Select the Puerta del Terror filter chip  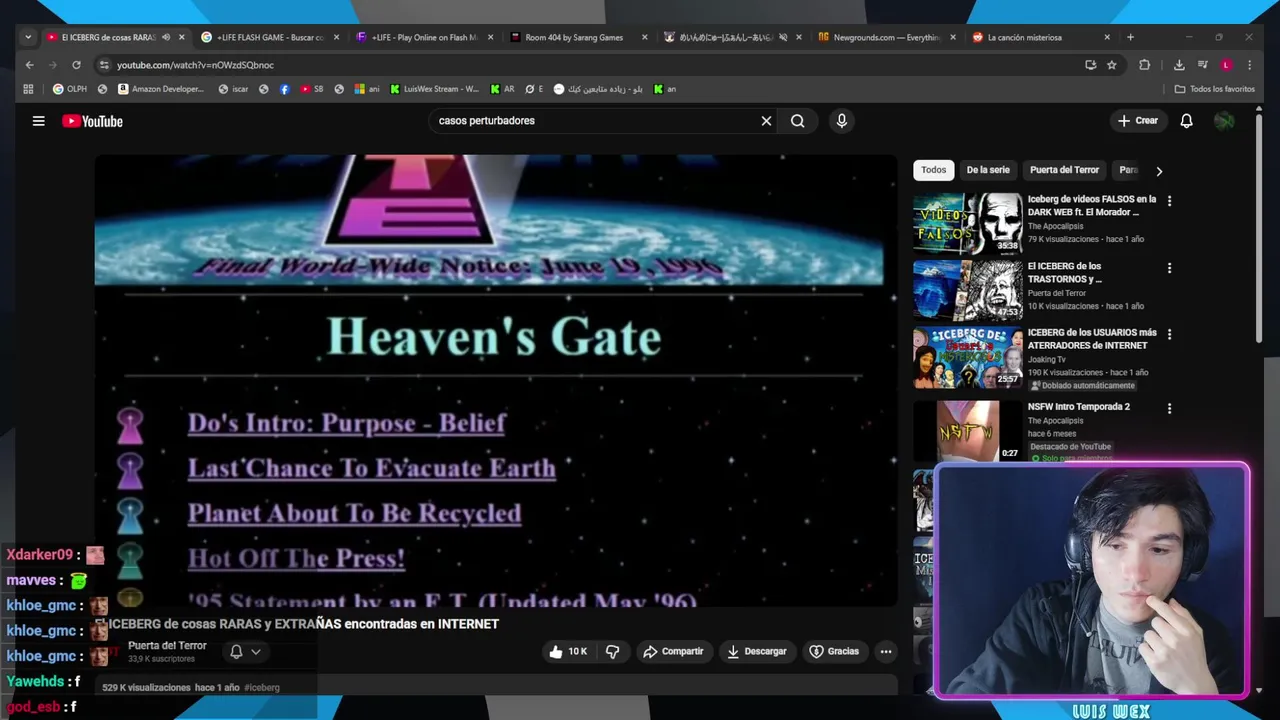point(1064,170)
